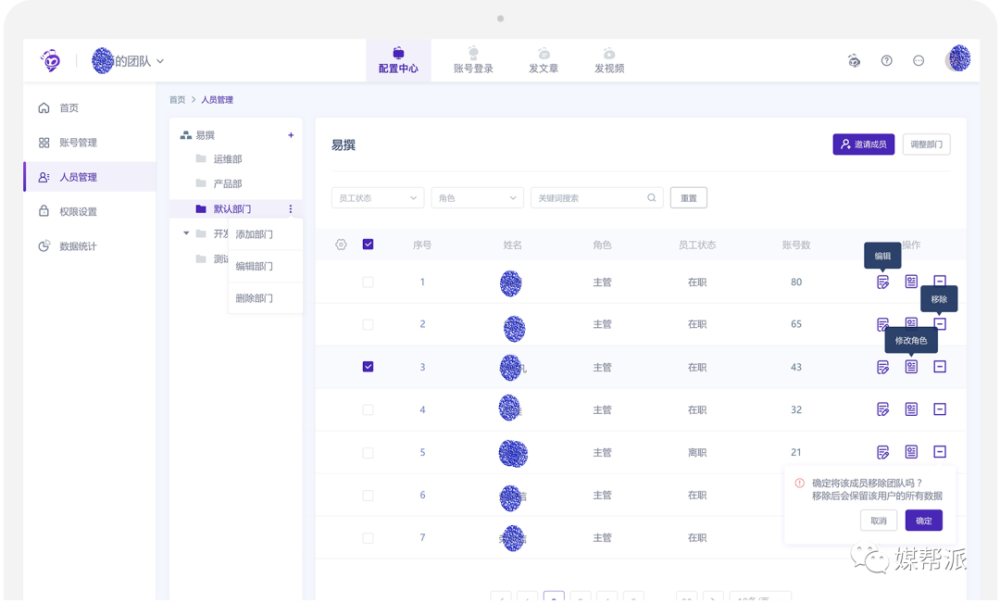Click the remove icon in row 3
The image size is (1000, 603).
coord(940,367)
